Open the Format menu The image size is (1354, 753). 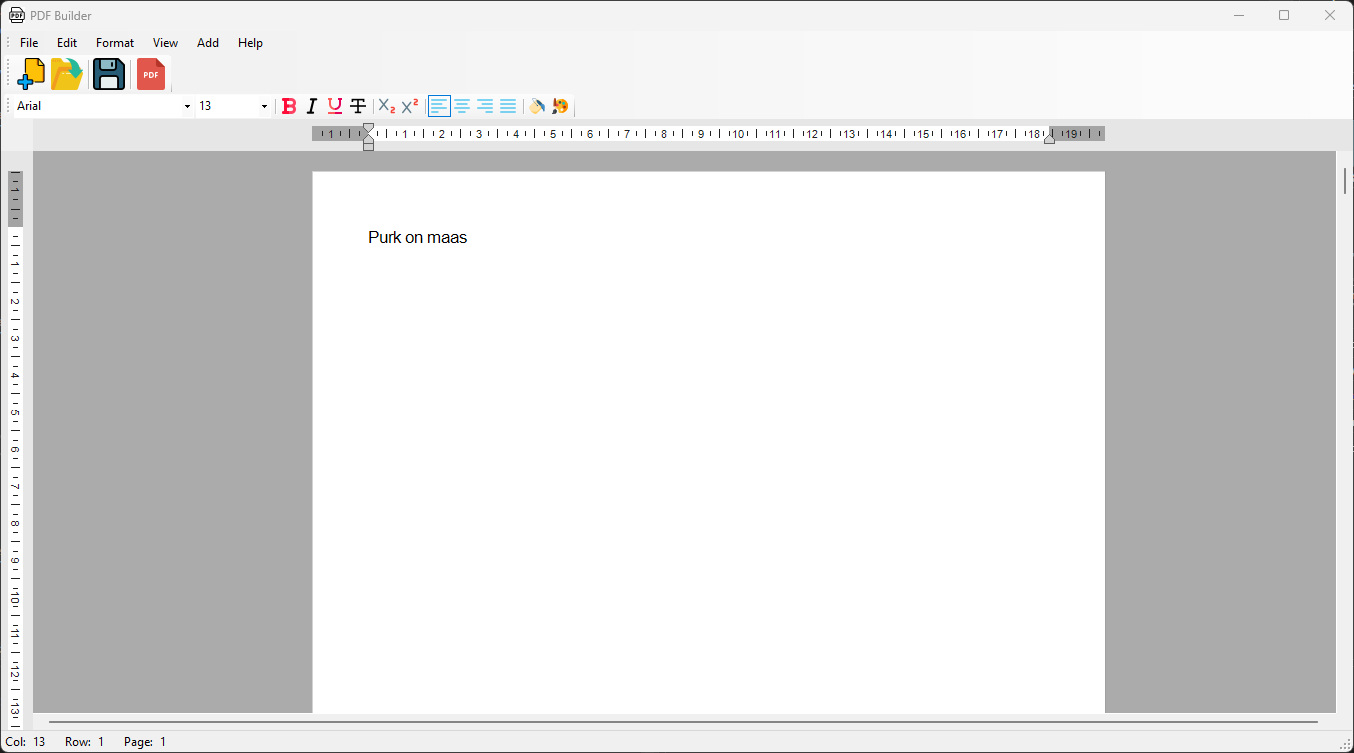(115, 43)
